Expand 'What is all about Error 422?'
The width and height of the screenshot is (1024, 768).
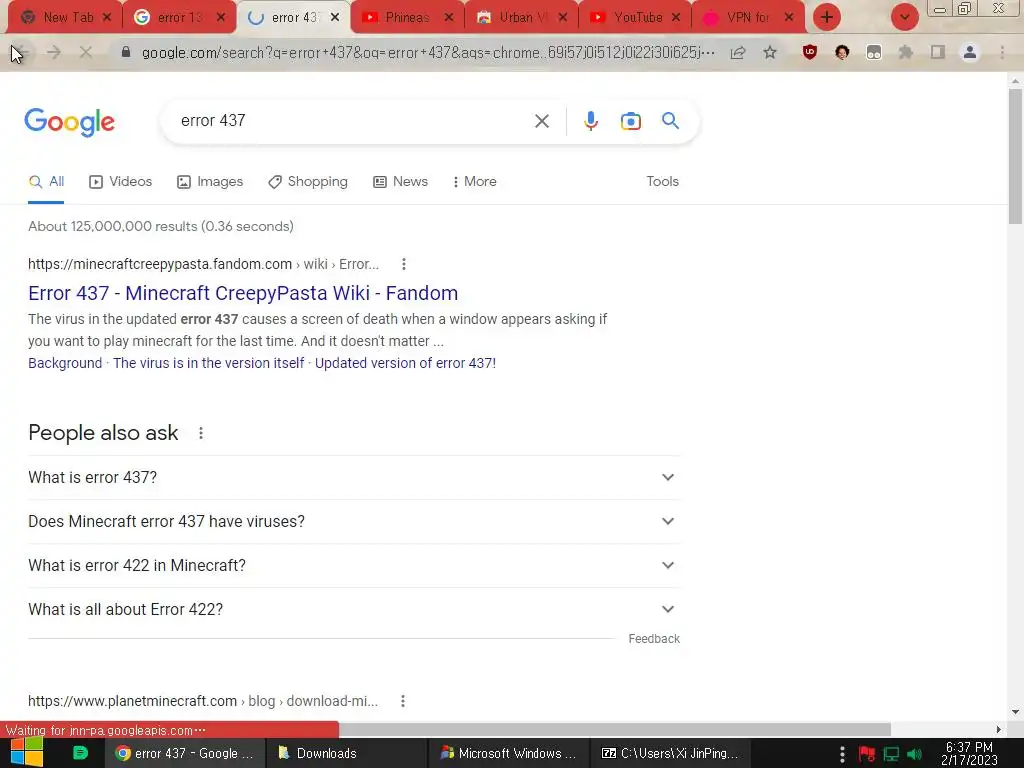pyautogui.click(x=354, y=609)
